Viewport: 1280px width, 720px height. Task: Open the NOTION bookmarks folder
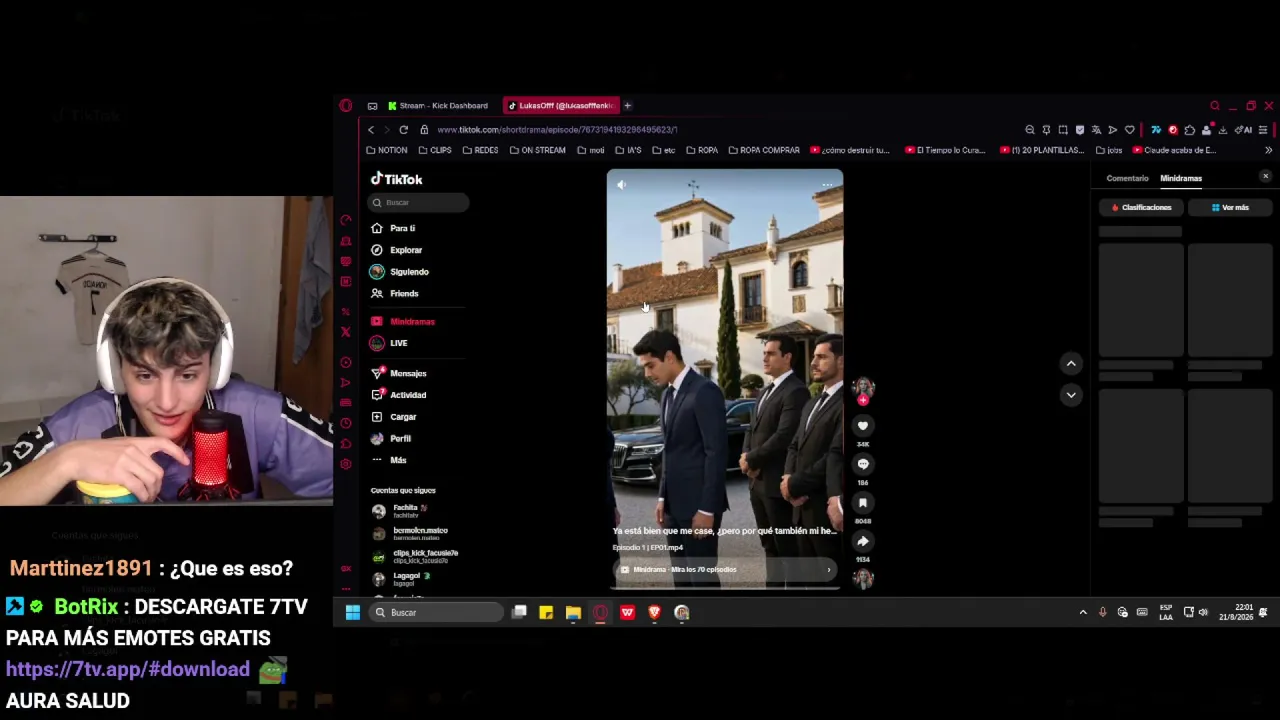387,151
